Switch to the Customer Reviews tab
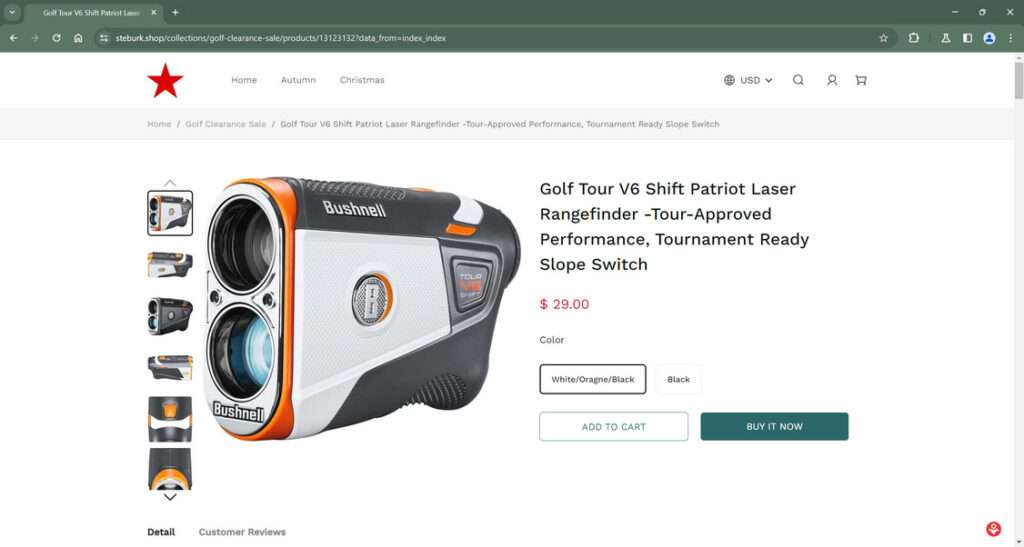 pos(242,532)
